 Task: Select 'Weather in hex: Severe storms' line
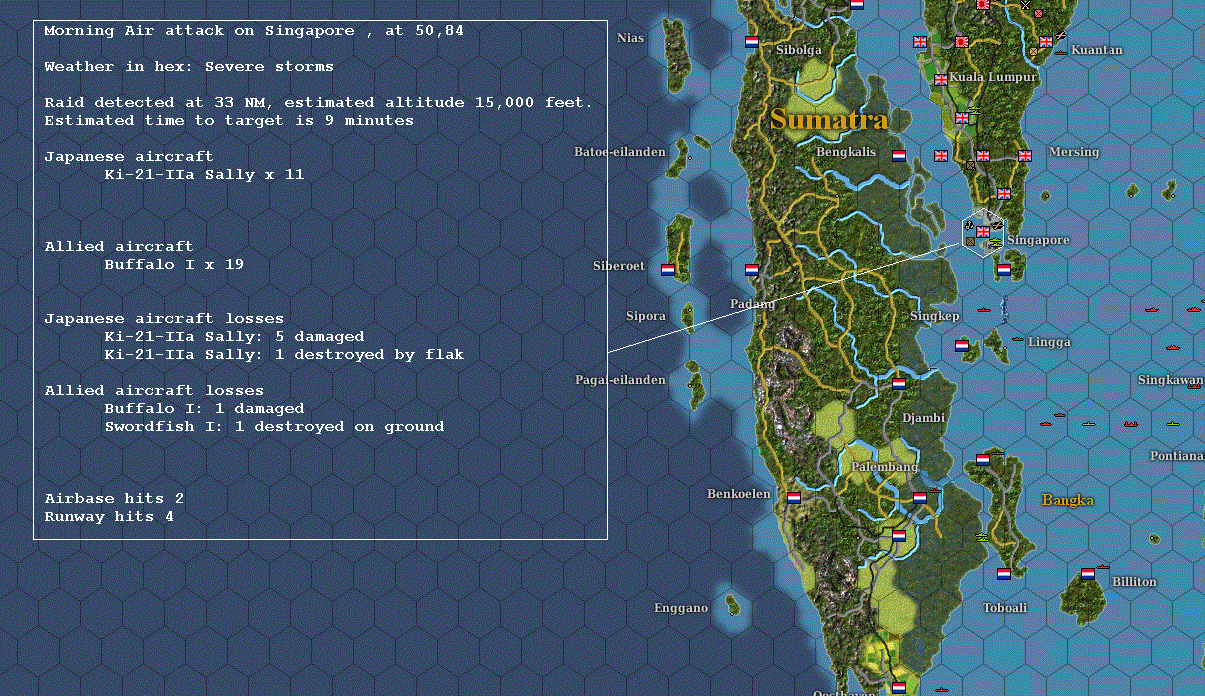coord(189,67)
